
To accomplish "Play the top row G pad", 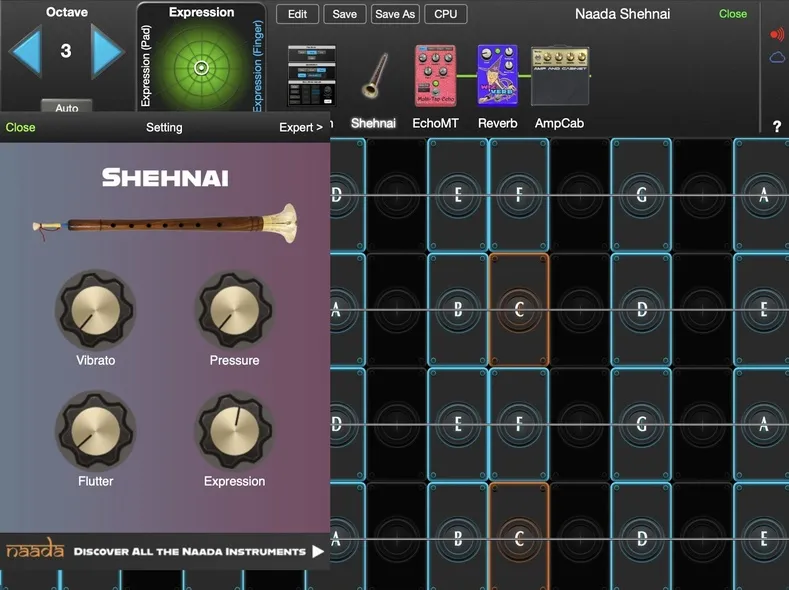I will tap(641, 195).
